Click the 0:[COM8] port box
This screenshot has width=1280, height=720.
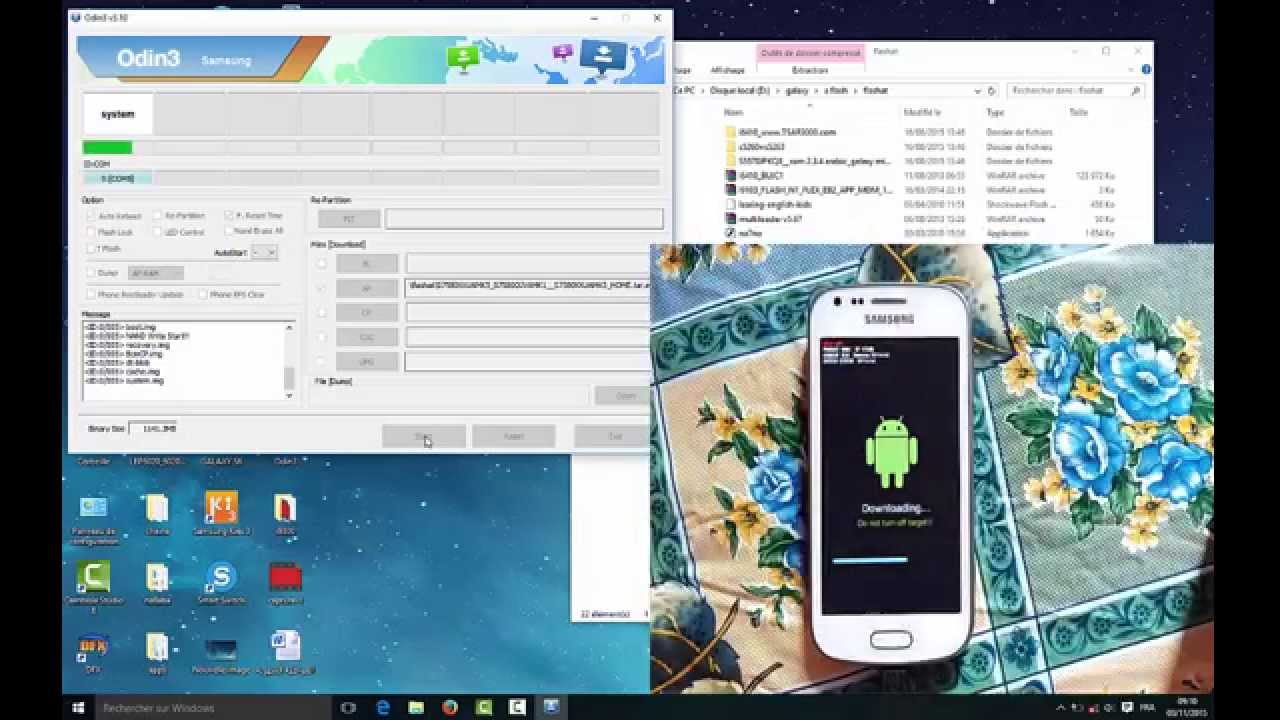(x=117, y=178)
